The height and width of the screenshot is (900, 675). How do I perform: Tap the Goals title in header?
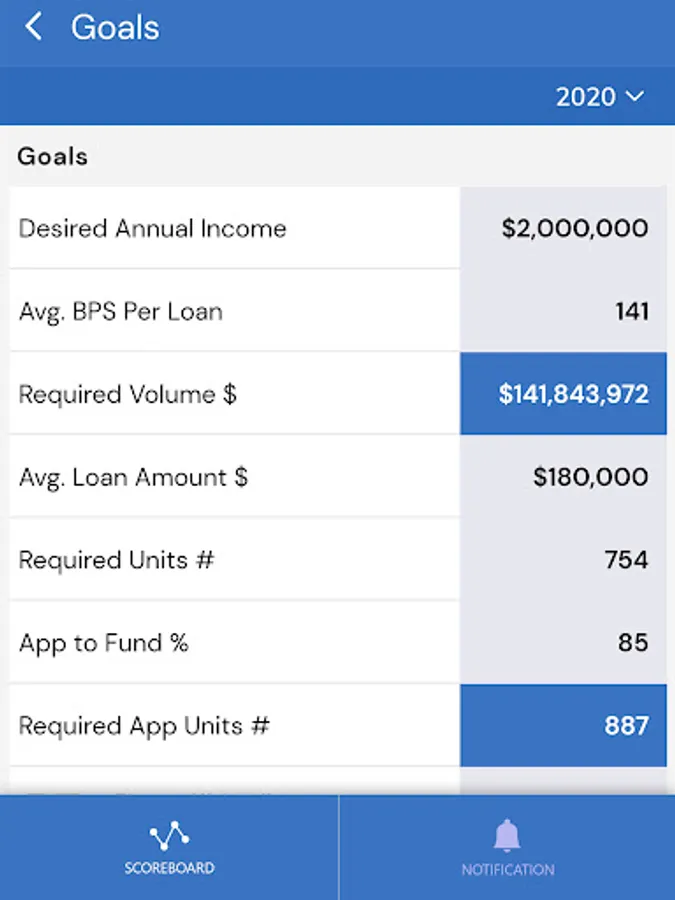(x=115, y=27)
